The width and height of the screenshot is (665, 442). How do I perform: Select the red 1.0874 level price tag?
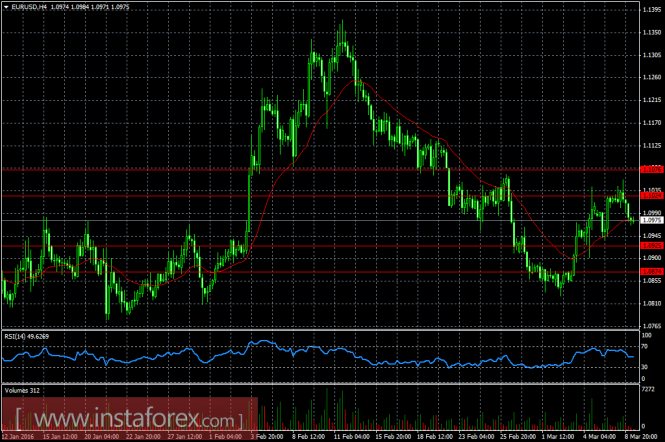[x=652, y=271]
